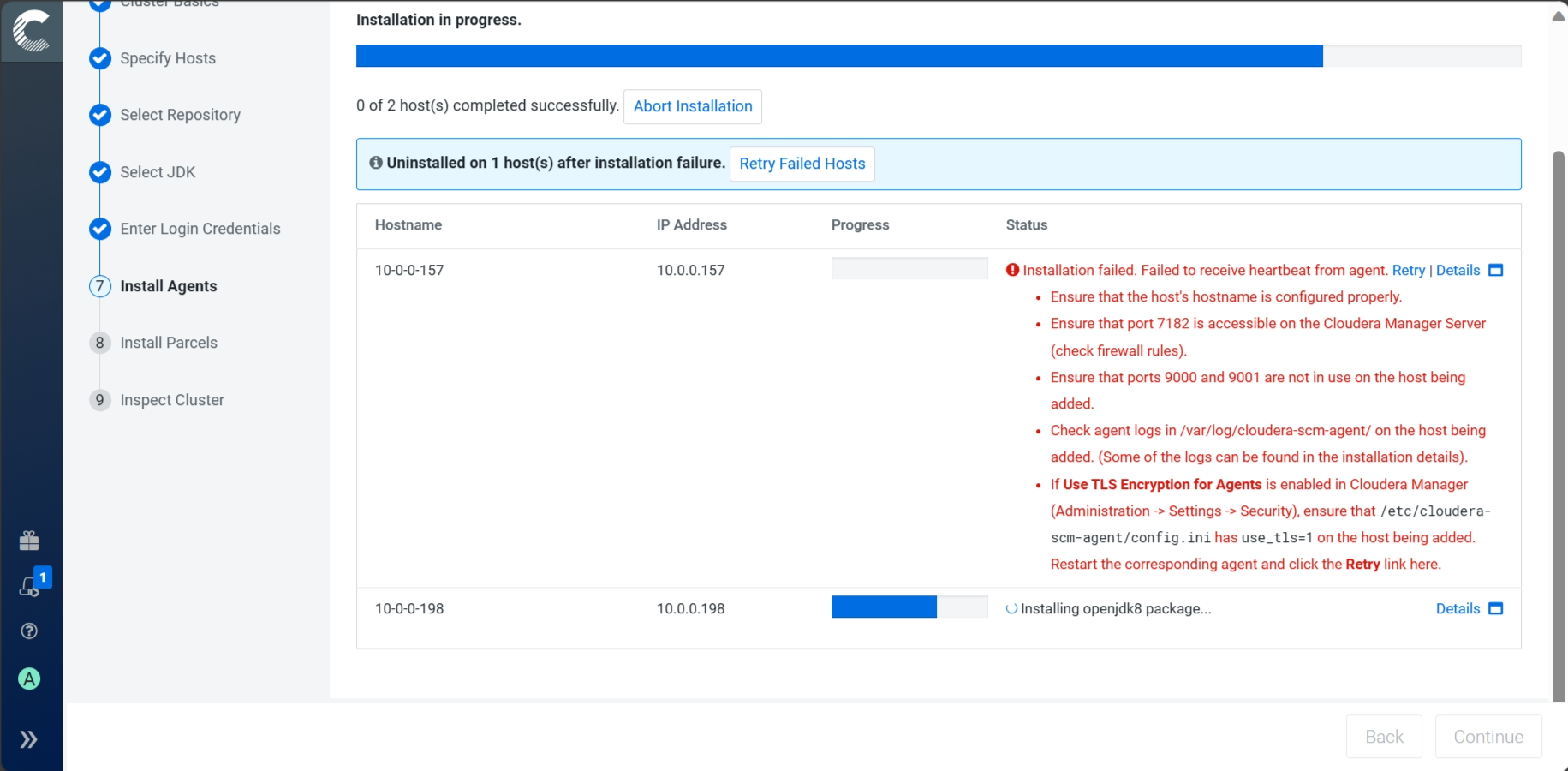
Task: Click step 8 circle for Install Parcels
Action: (100, 343)
